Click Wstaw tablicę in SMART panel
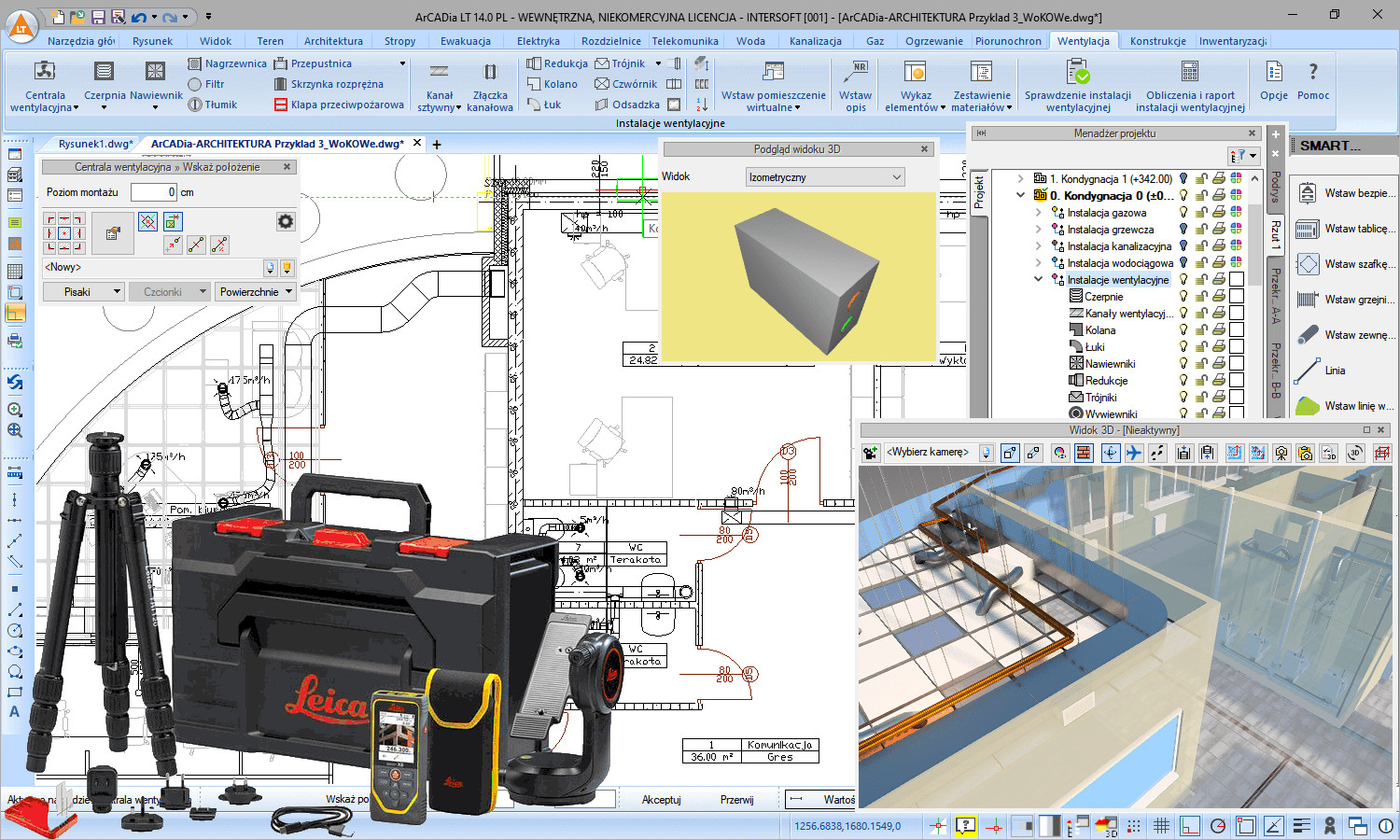This screenshot has height=840, width=1400. (1347, 229)
